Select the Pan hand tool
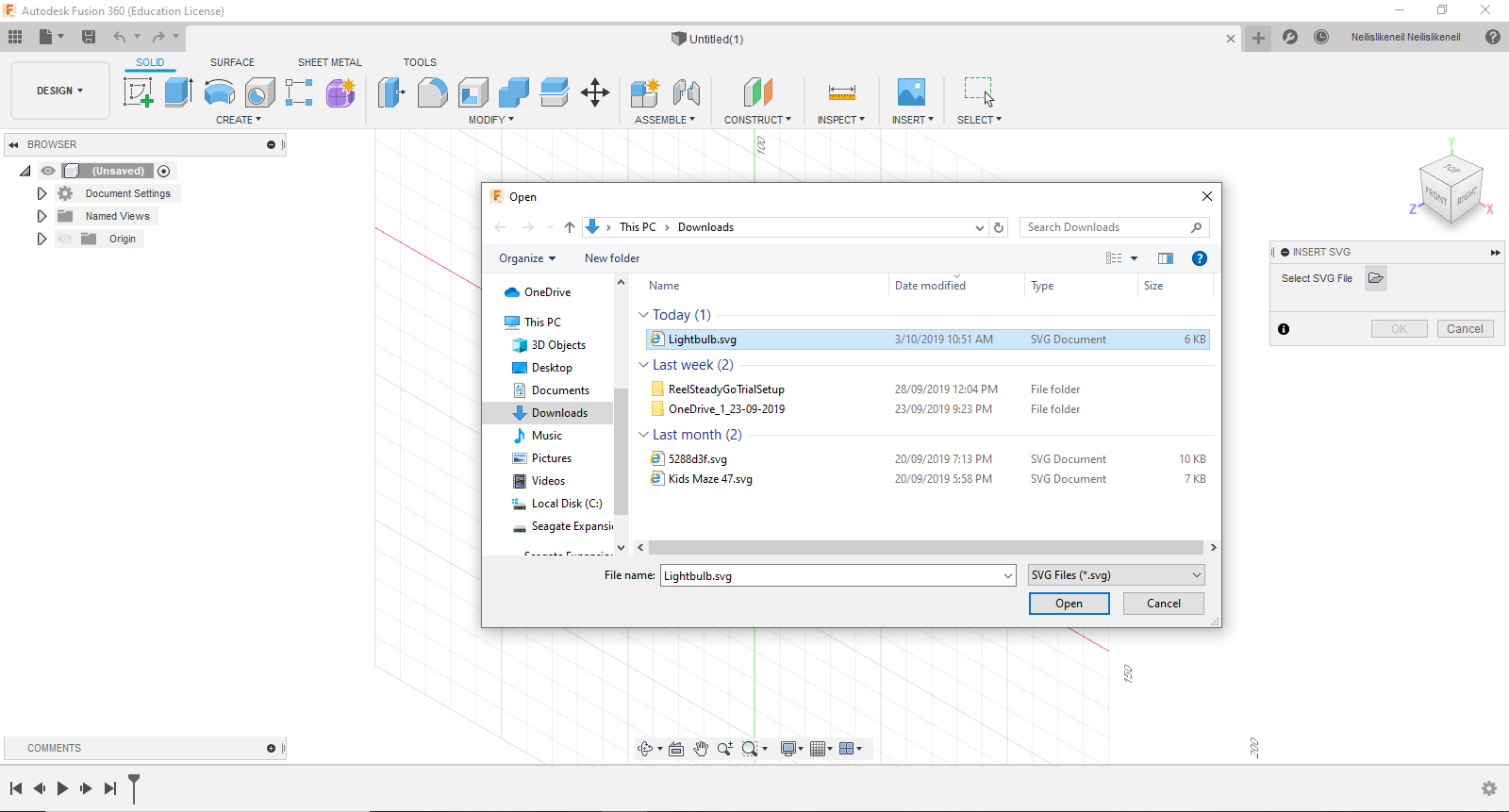Image resolution: width=1509 pixels, height=812 pixels. pos(701,749)
